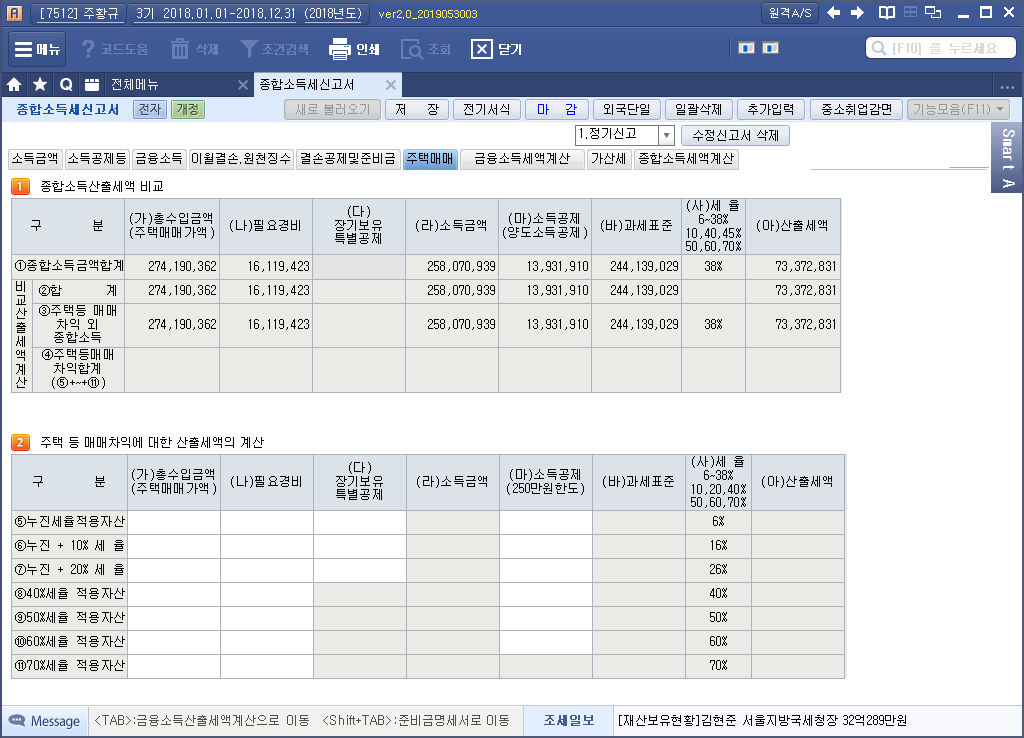
Task: Toggle the 개정 button
Action: pos(187,110)
